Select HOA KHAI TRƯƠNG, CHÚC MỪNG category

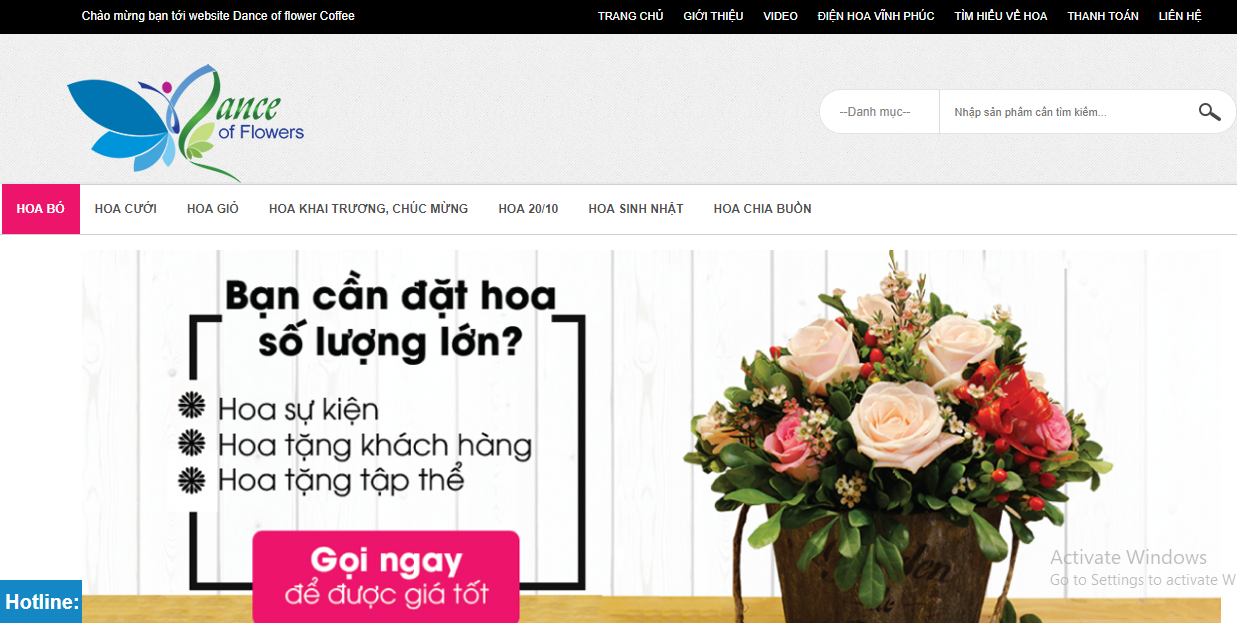tap(368, 209)
